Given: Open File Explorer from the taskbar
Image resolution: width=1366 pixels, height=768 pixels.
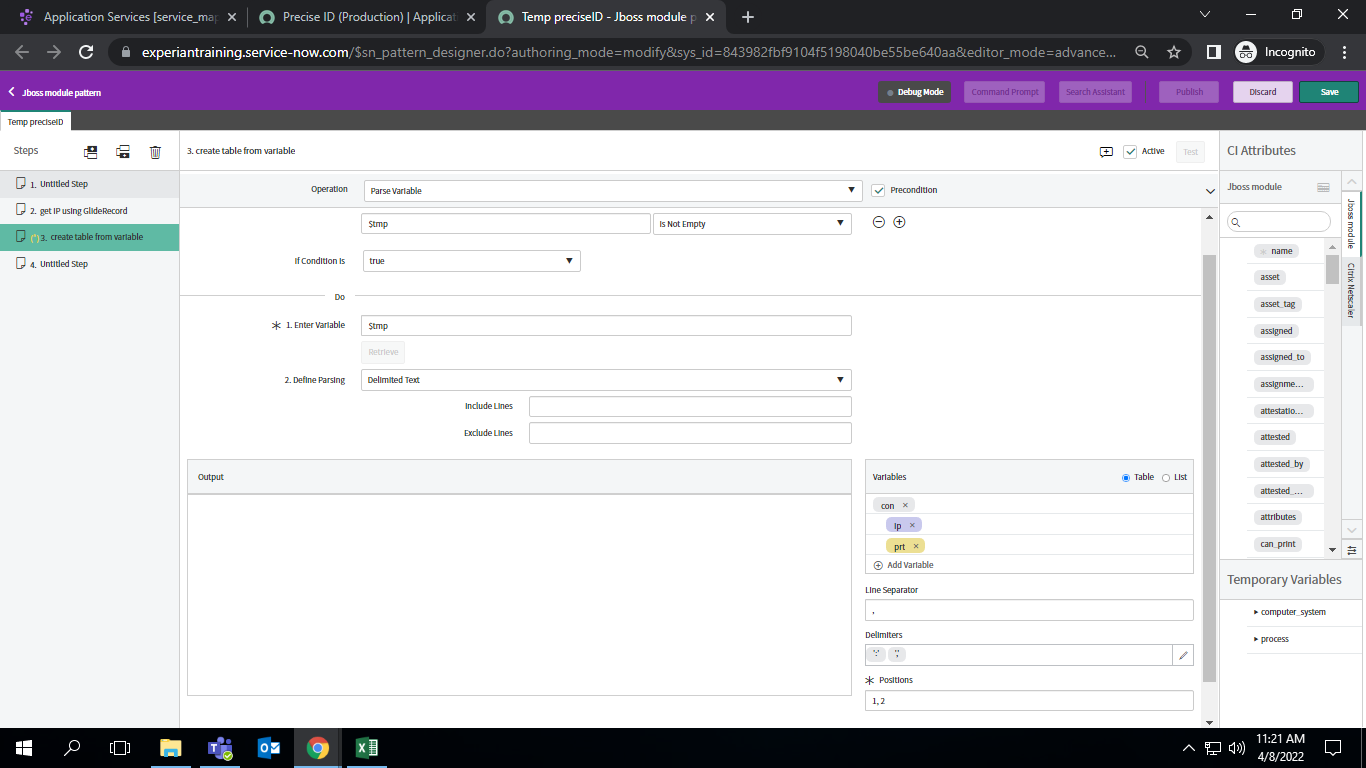Looking at the screenshot, I should 171,748.
